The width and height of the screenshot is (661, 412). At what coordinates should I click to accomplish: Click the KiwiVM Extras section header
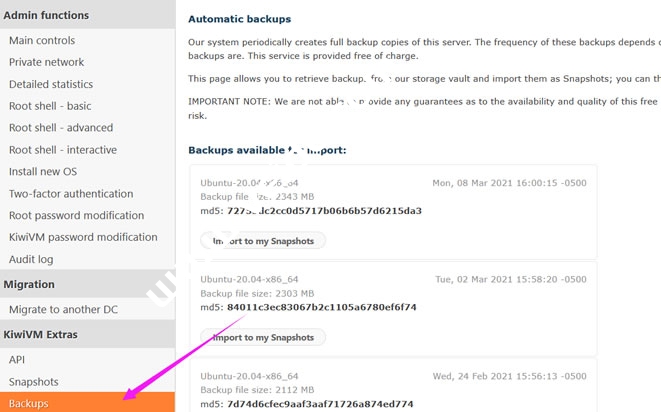coord(47,335)
